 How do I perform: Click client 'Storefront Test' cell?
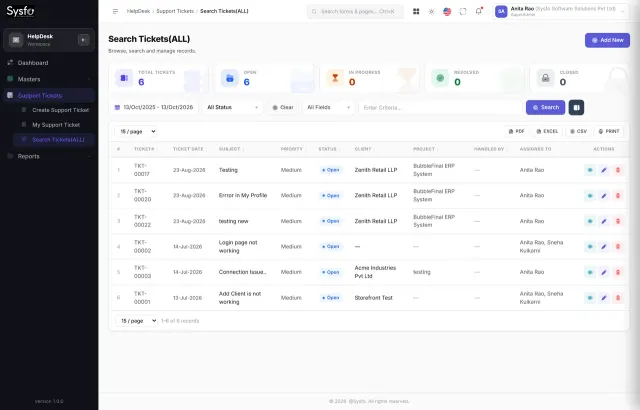373,298
